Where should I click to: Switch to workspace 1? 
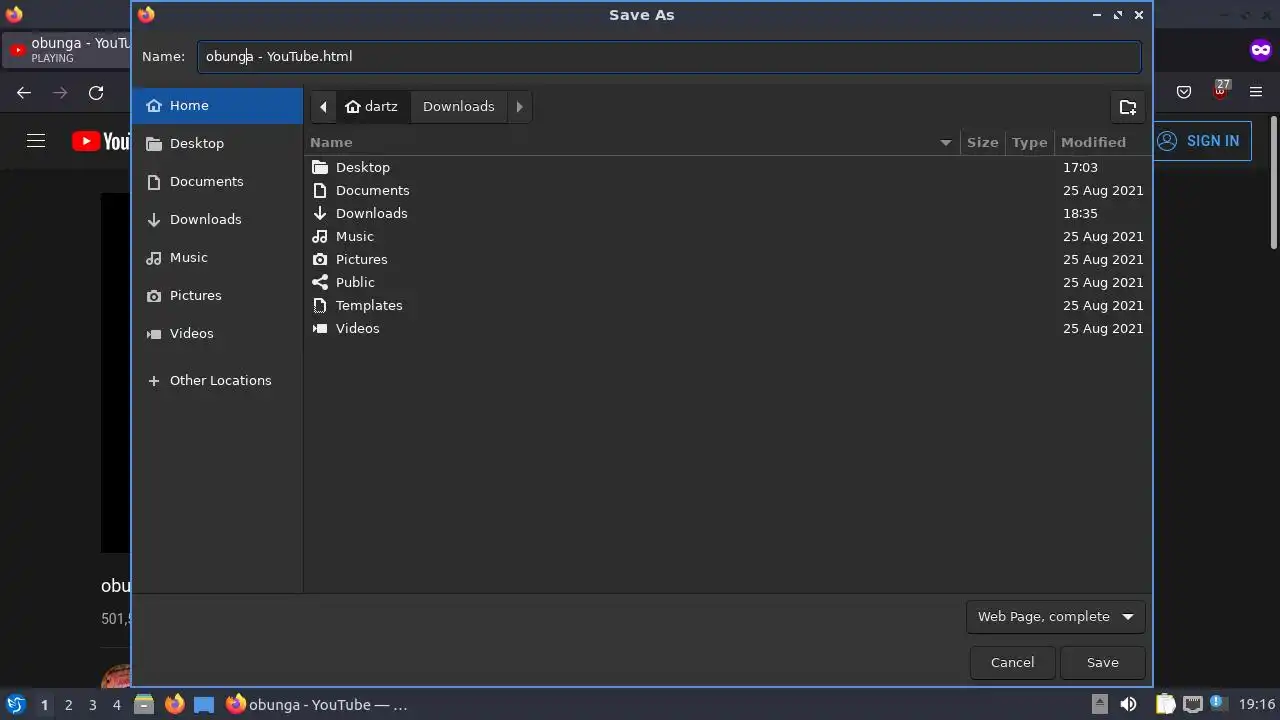[x=44, y=705]
